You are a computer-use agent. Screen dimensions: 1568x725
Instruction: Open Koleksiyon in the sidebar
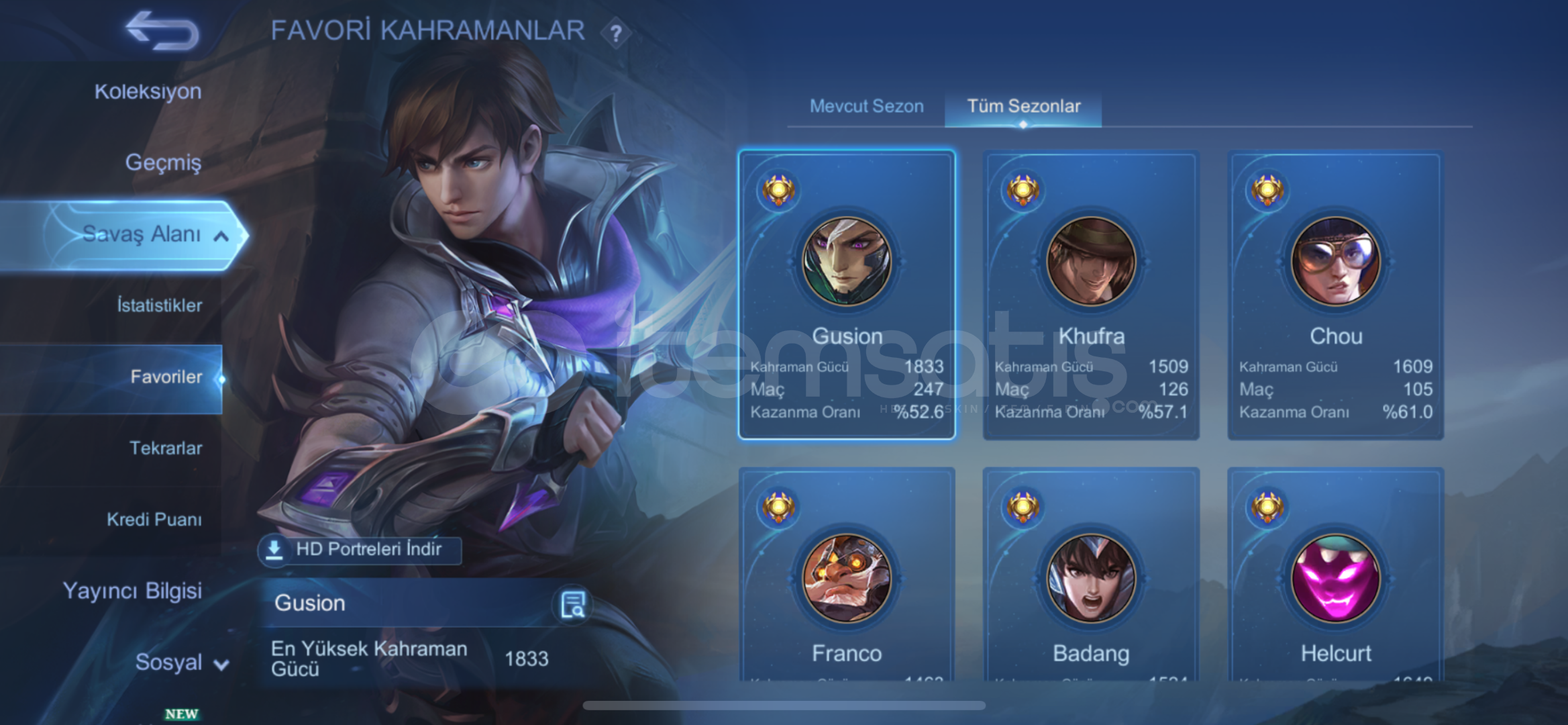click(148, 91)
